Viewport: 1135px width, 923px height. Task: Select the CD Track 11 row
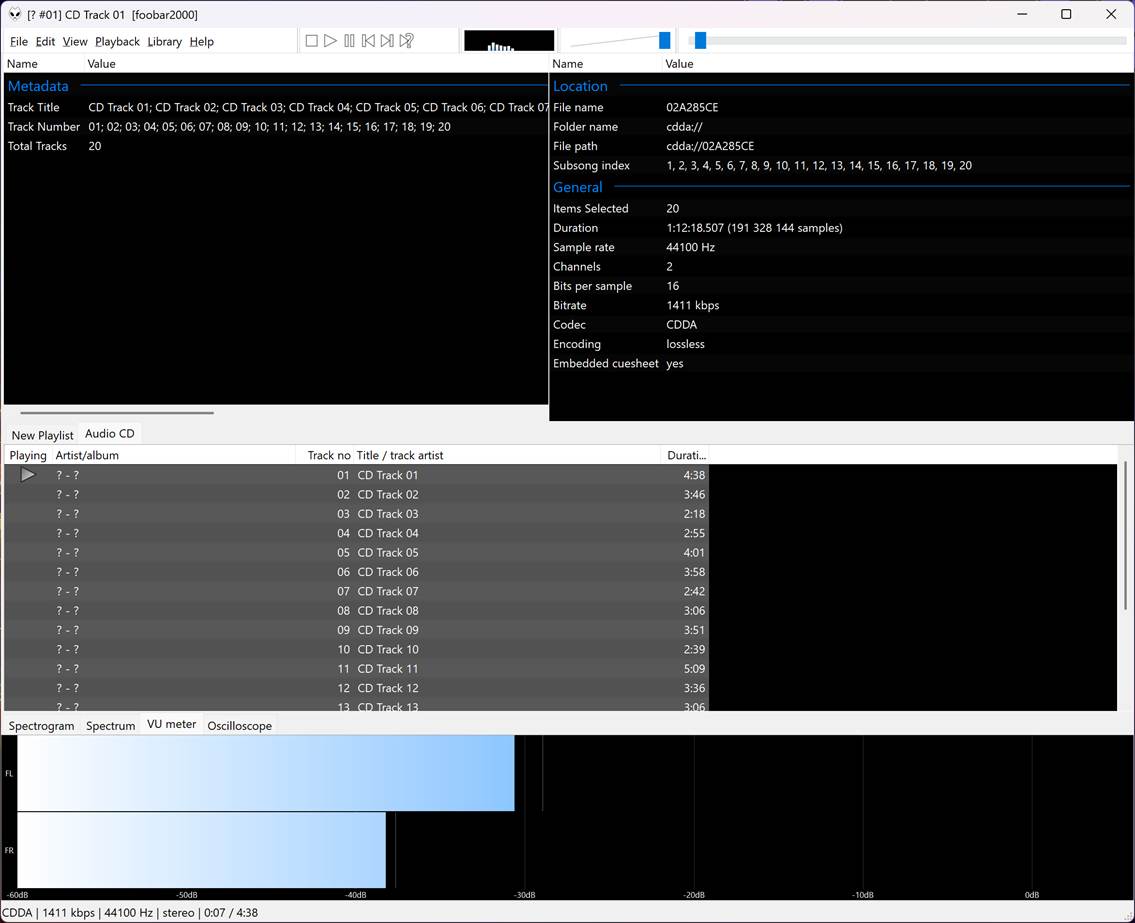click(356, 669)
